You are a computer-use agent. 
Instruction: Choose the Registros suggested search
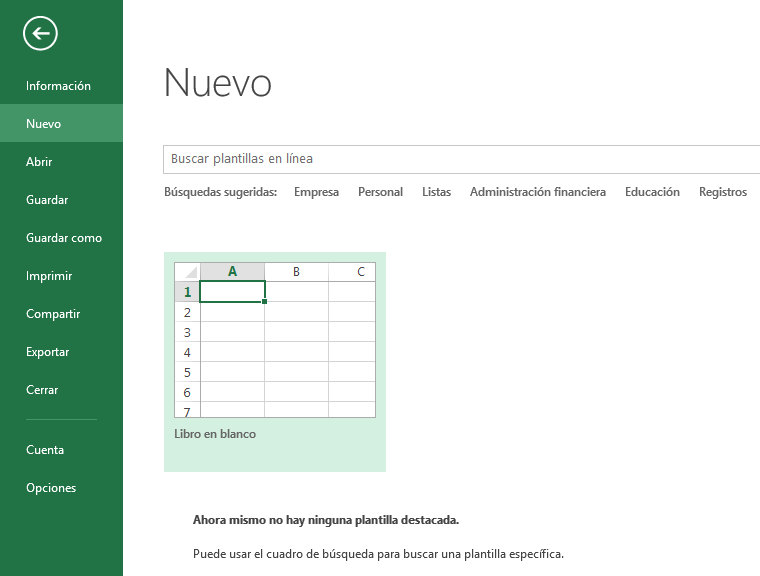(722, 192)
